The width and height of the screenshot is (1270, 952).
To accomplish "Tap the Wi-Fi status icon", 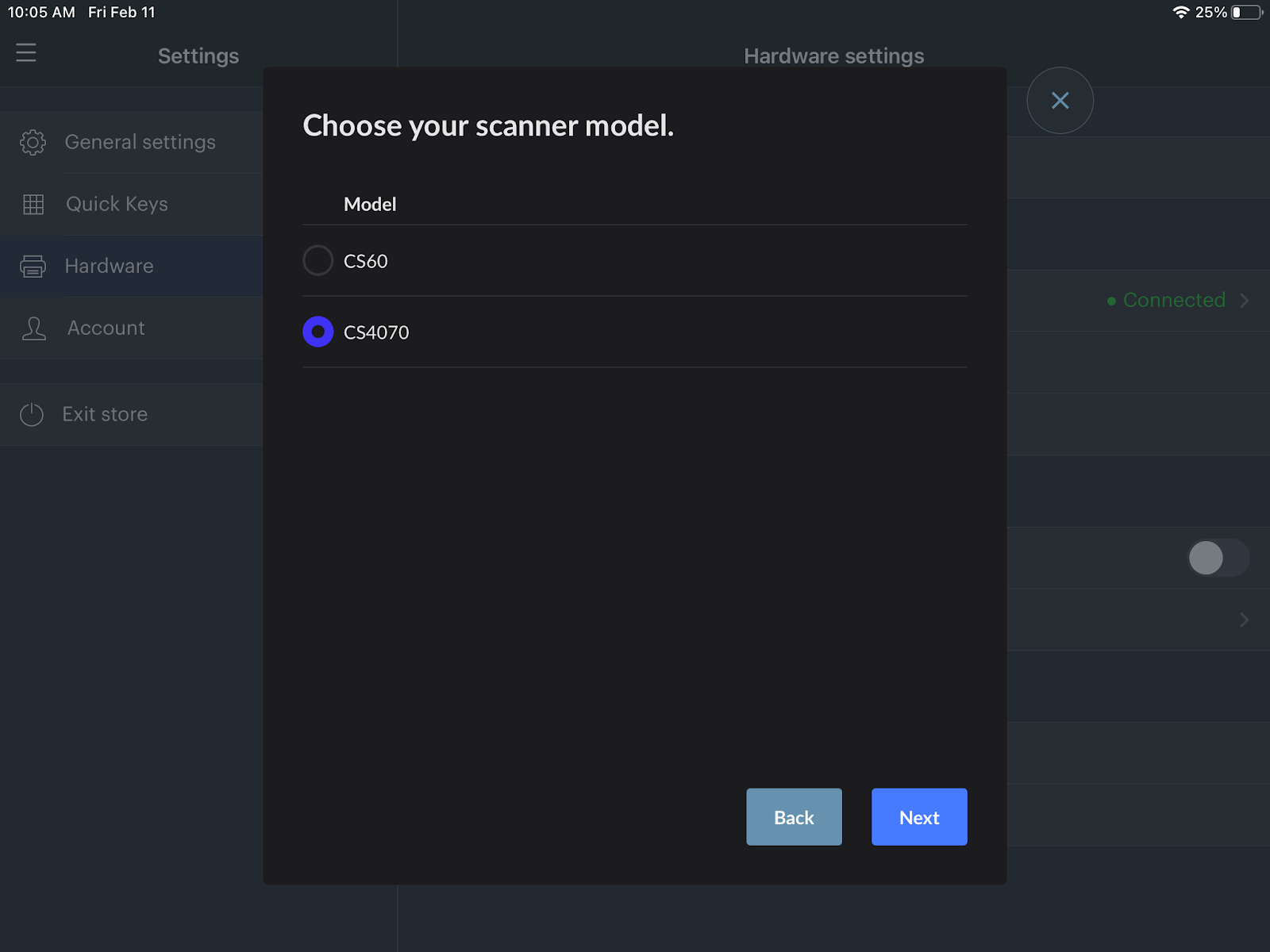I will pos(1180,13).
